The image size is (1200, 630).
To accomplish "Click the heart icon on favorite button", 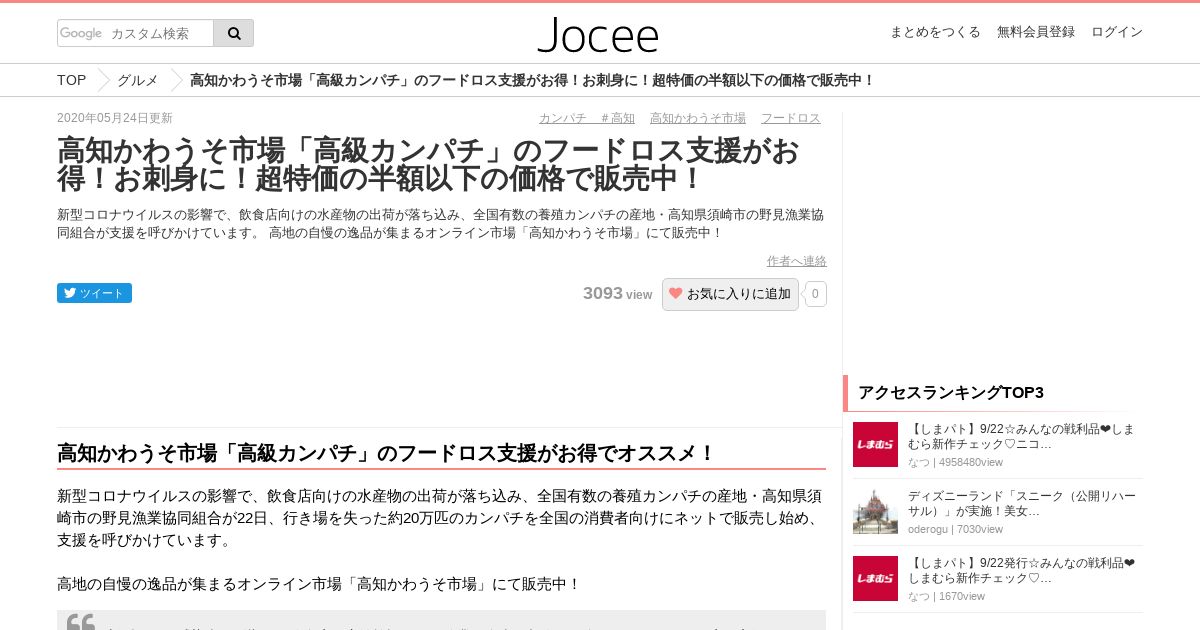I will [676, 293].
